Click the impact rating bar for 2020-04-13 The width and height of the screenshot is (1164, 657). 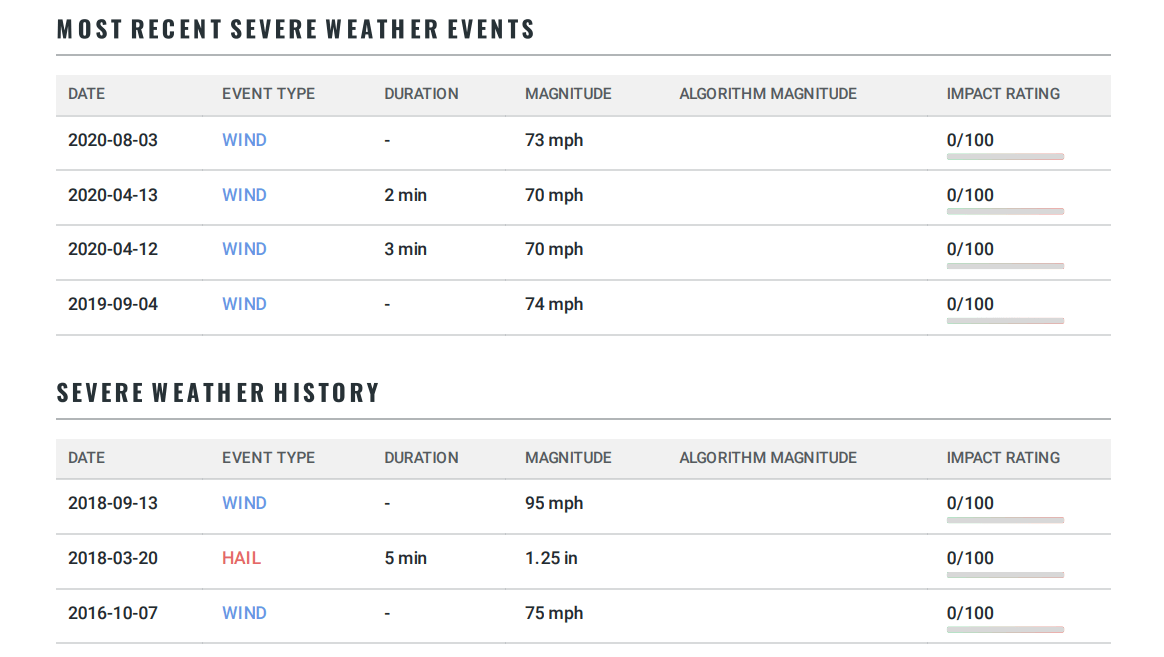coord(1005,212)
